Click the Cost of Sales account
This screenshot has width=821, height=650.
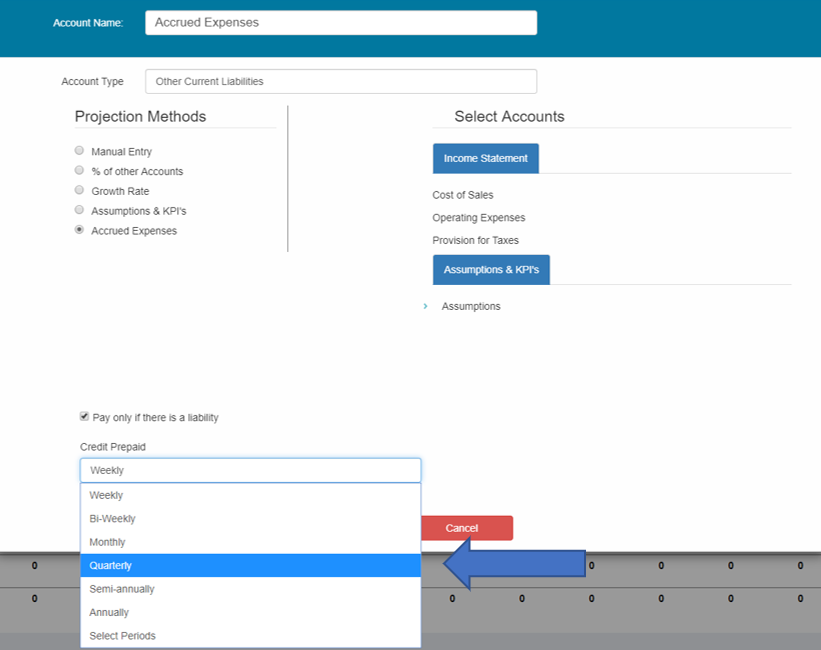[463, 195]
